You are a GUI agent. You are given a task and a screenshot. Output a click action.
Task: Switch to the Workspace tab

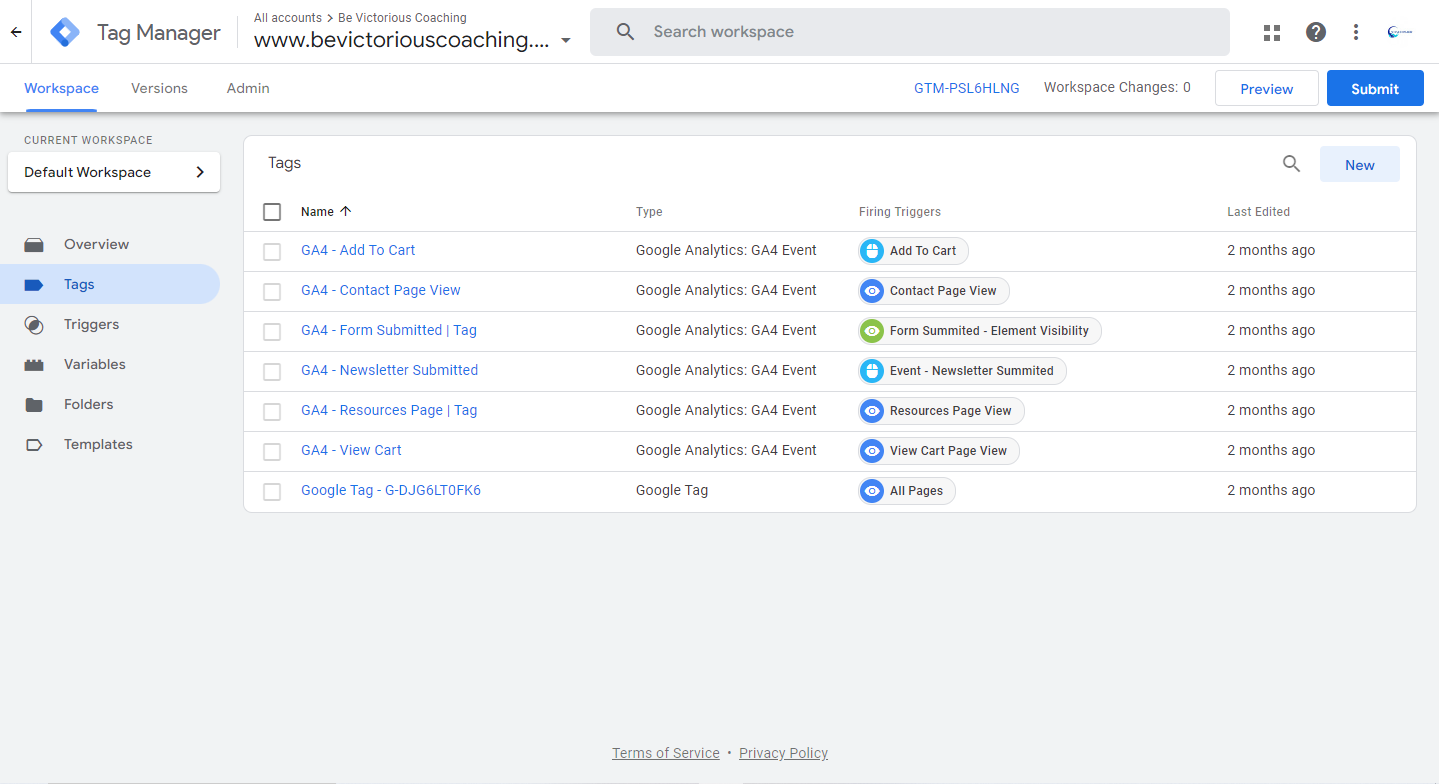pyautogui.click(x=61, y=88)
